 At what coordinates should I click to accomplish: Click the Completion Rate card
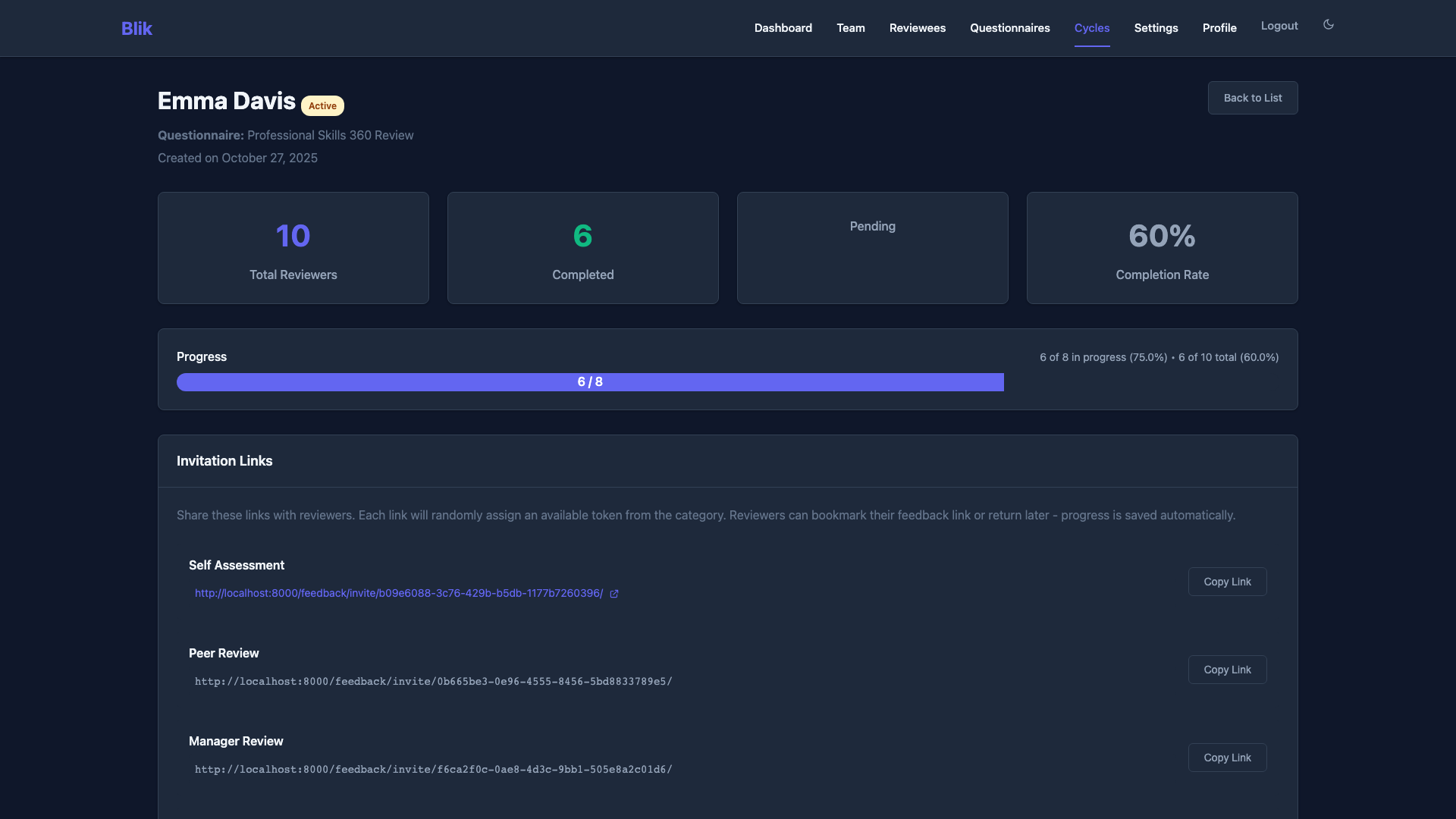point(1162,247)
